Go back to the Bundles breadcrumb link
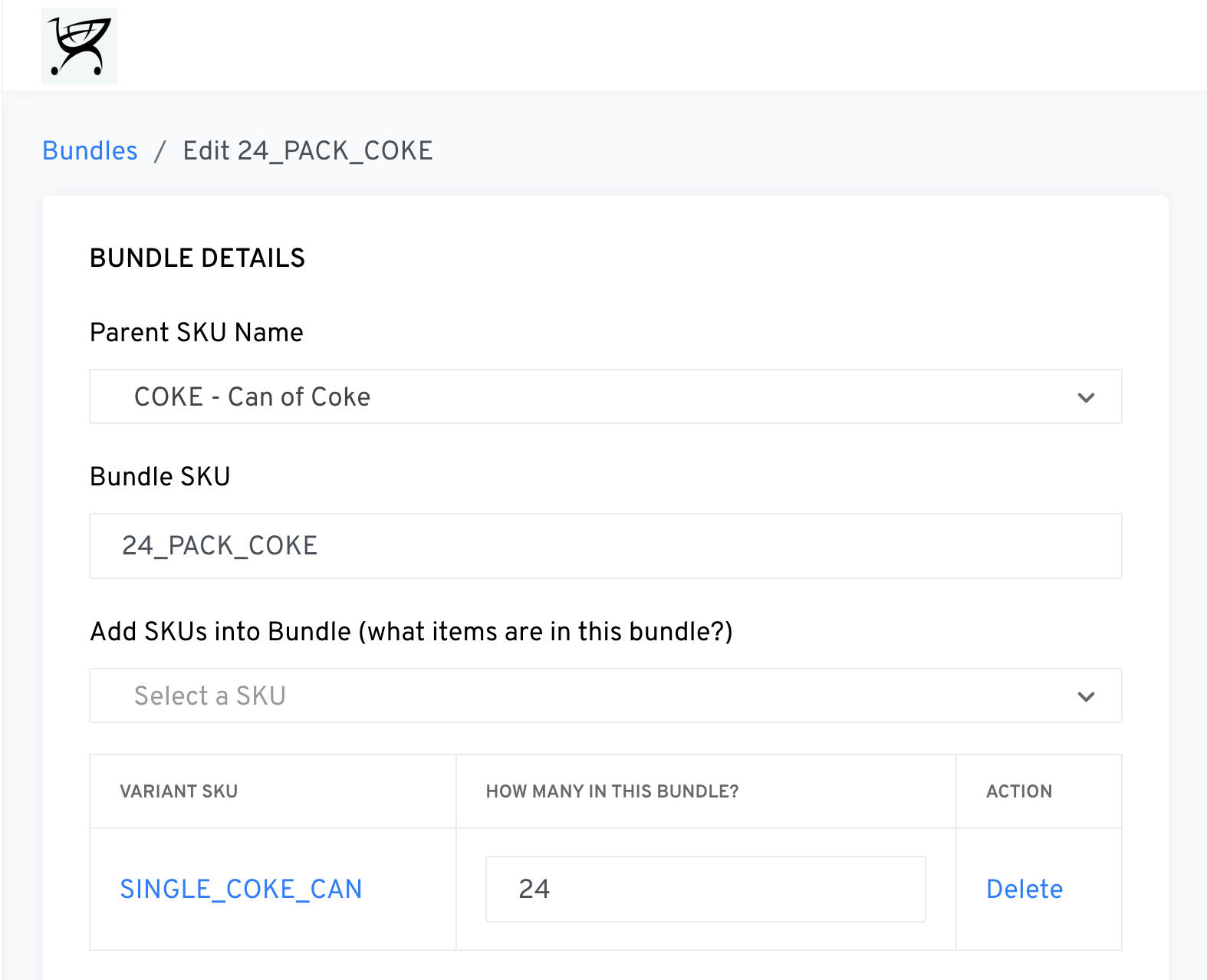The height and width of the screenshot is (980, 1207). (90, 151)
